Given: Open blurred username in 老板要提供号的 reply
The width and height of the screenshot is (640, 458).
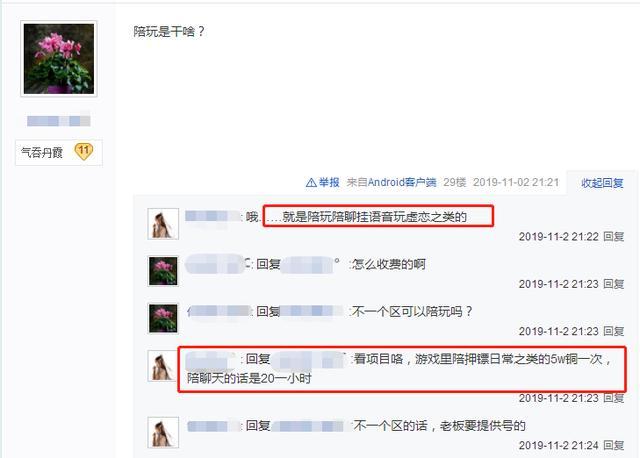Looking at the screenshot, I should pyautogui.click(x=213, y=426).
